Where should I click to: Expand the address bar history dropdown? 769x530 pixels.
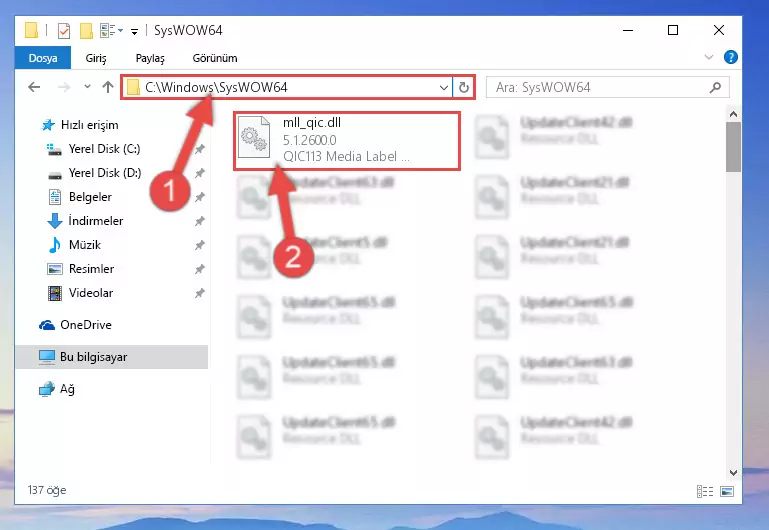pos(444,88)
